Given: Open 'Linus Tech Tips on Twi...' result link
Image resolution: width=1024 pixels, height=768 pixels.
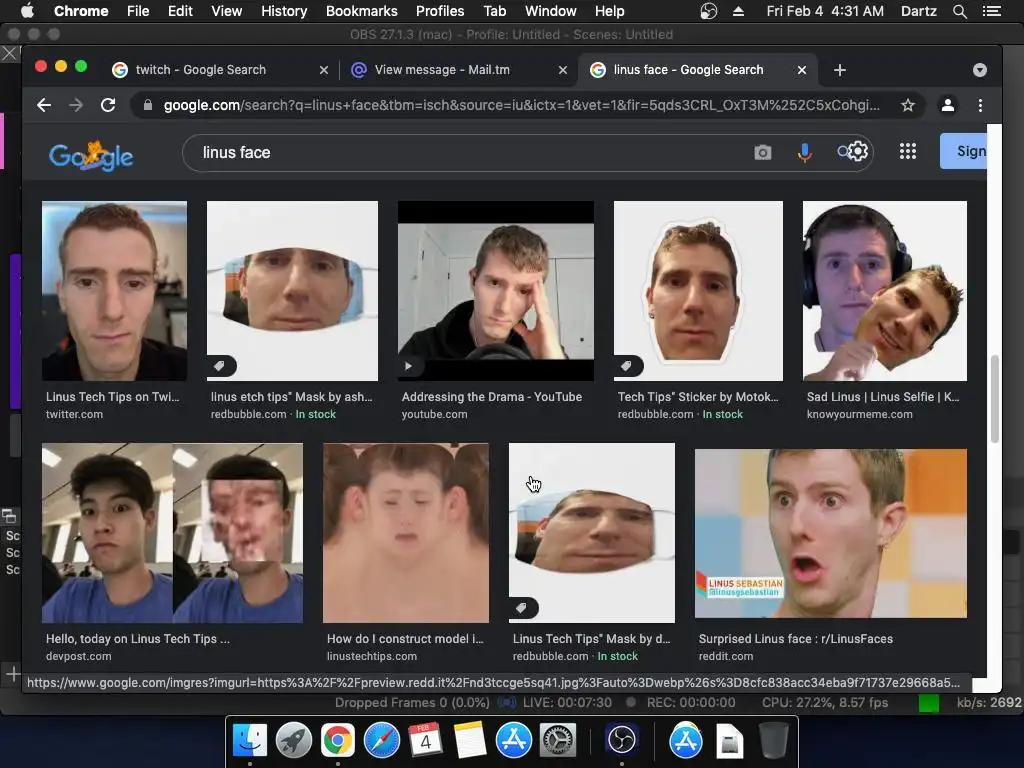Looking at the screenshot, I should (112, 396).
